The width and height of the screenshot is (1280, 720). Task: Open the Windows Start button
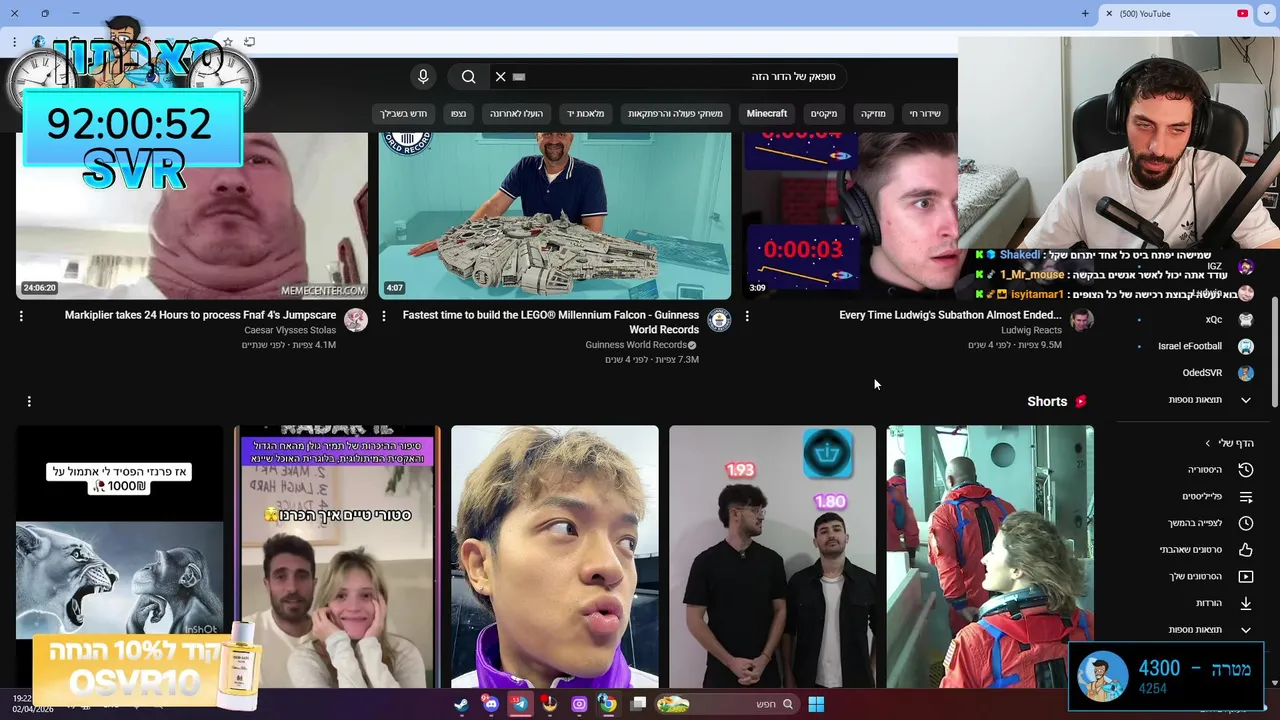tap(816, 704)
